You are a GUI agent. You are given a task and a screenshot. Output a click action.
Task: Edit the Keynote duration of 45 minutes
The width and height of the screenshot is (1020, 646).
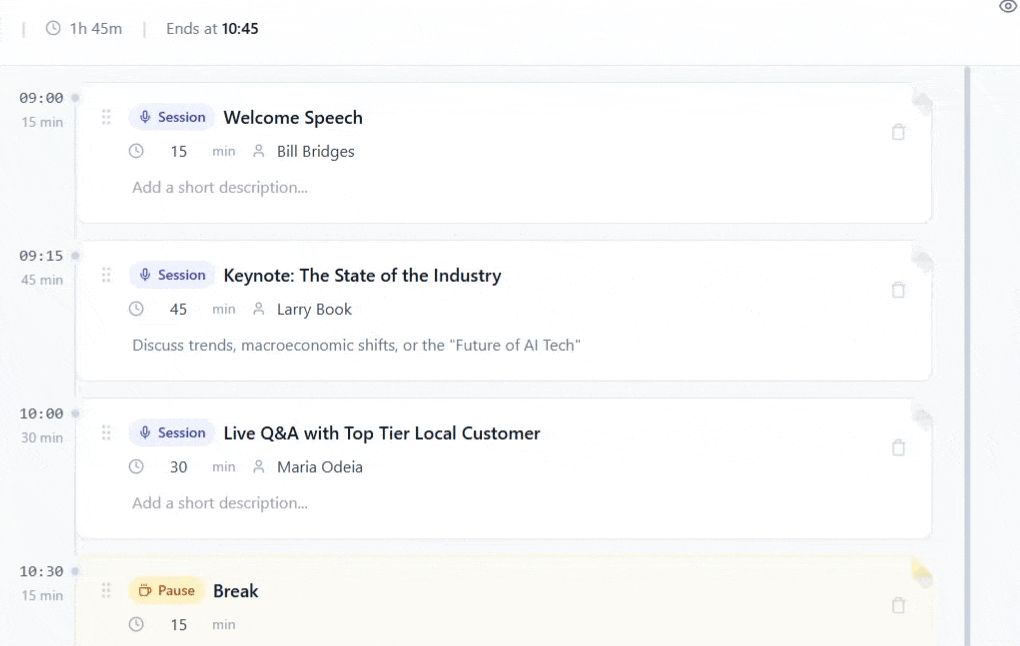point(179,310)
